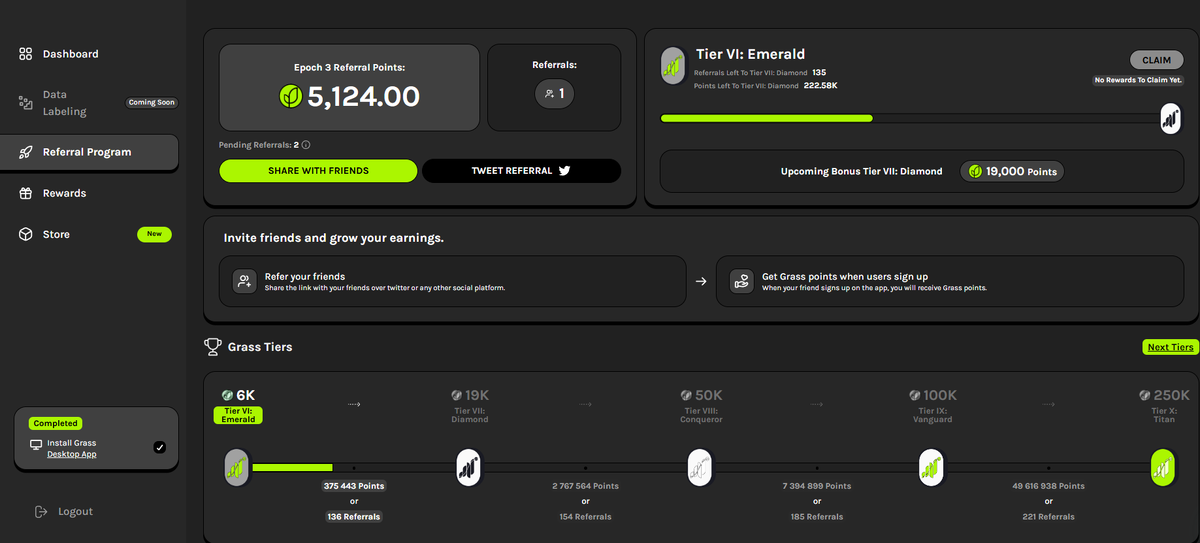This screenshot has height=543, width=1200.
Task: Click the 136 Referrals label
Action: coord(354,517)
